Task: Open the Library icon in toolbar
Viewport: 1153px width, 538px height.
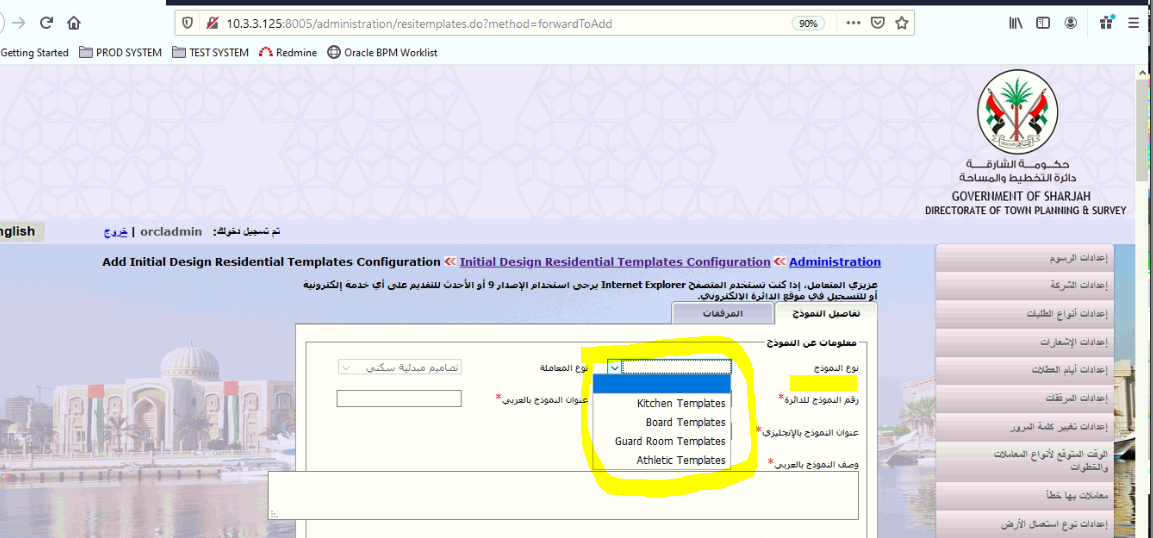Action: pos(1015,24)
